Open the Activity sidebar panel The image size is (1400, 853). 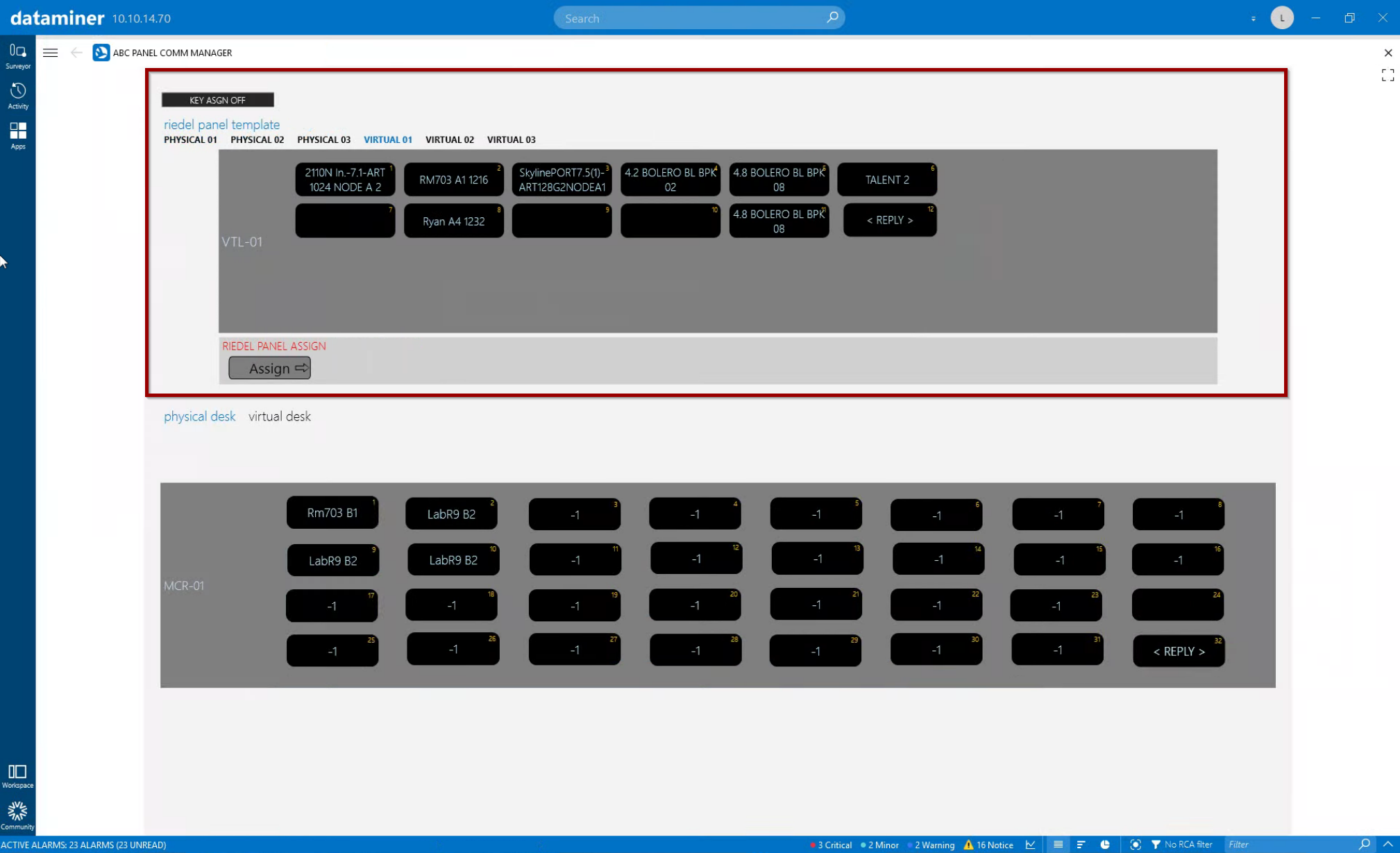click(x=17, y=96)
